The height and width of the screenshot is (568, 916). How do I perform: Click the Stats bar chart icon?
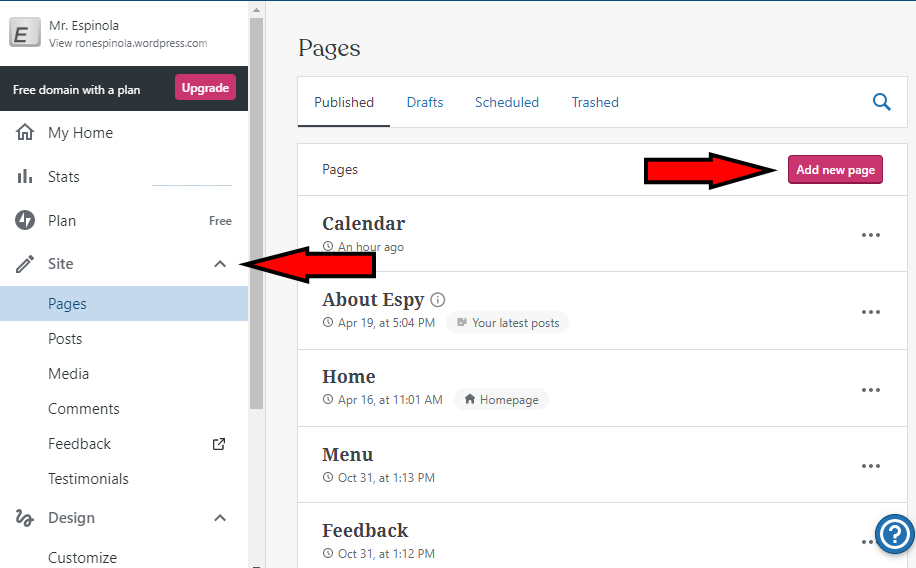[x=25, y=177]
